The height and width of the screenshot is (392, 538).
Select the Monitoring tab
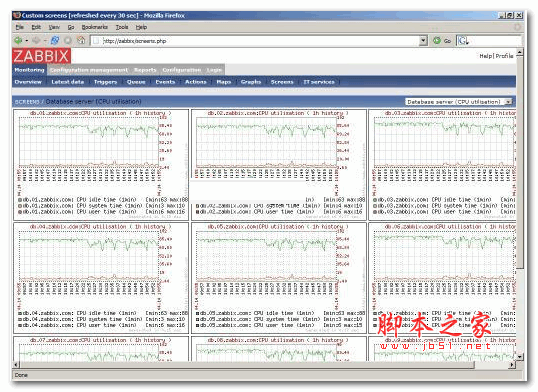30,70
